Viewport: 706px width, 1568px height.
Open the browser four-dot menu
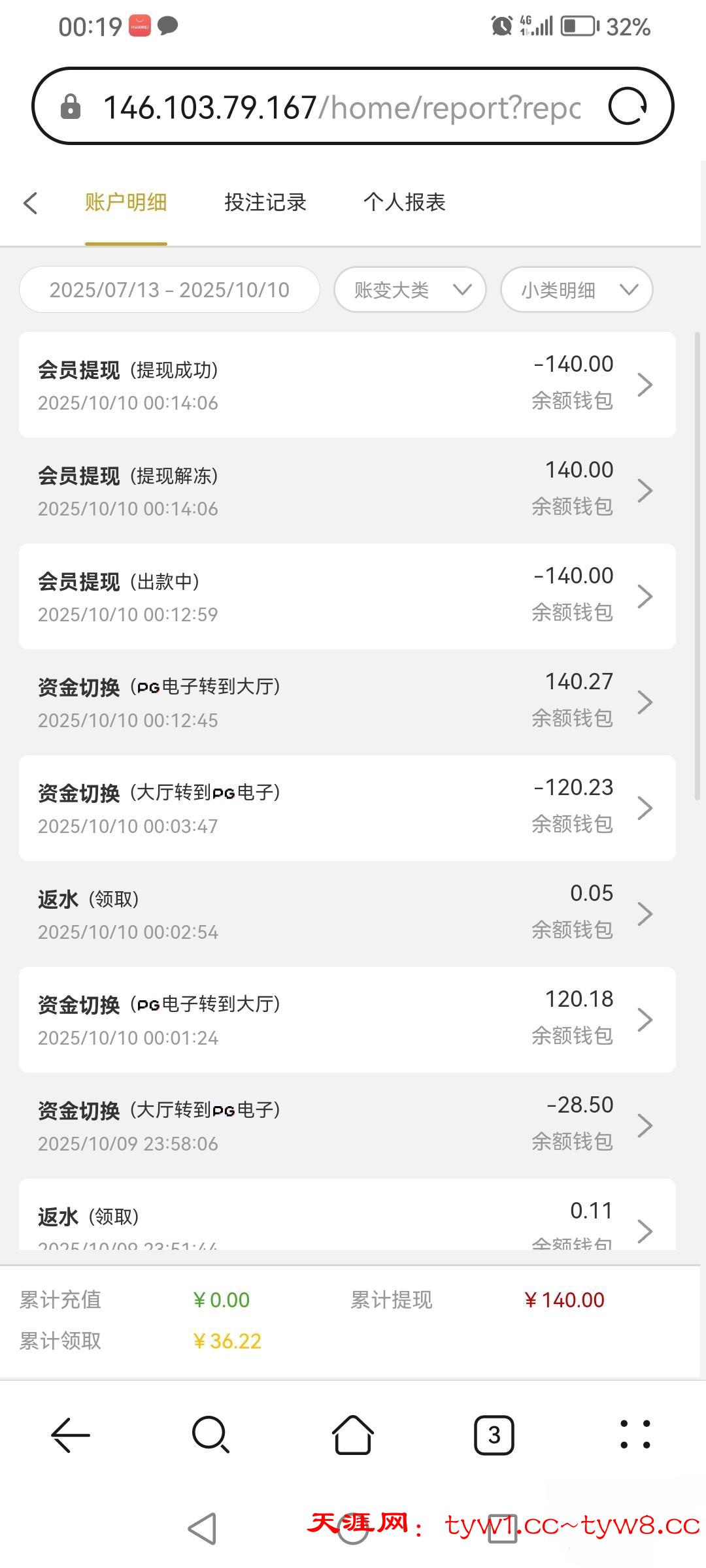pyautogui.click(x=635, y=1435)
